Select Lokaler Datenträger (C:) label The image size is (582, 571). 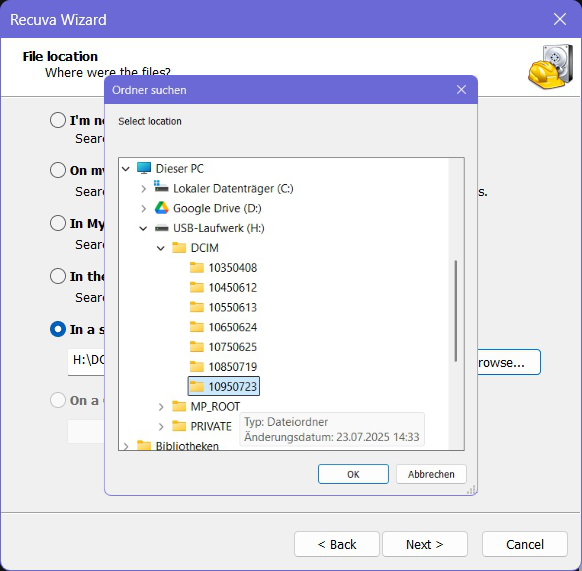point(233,188)
